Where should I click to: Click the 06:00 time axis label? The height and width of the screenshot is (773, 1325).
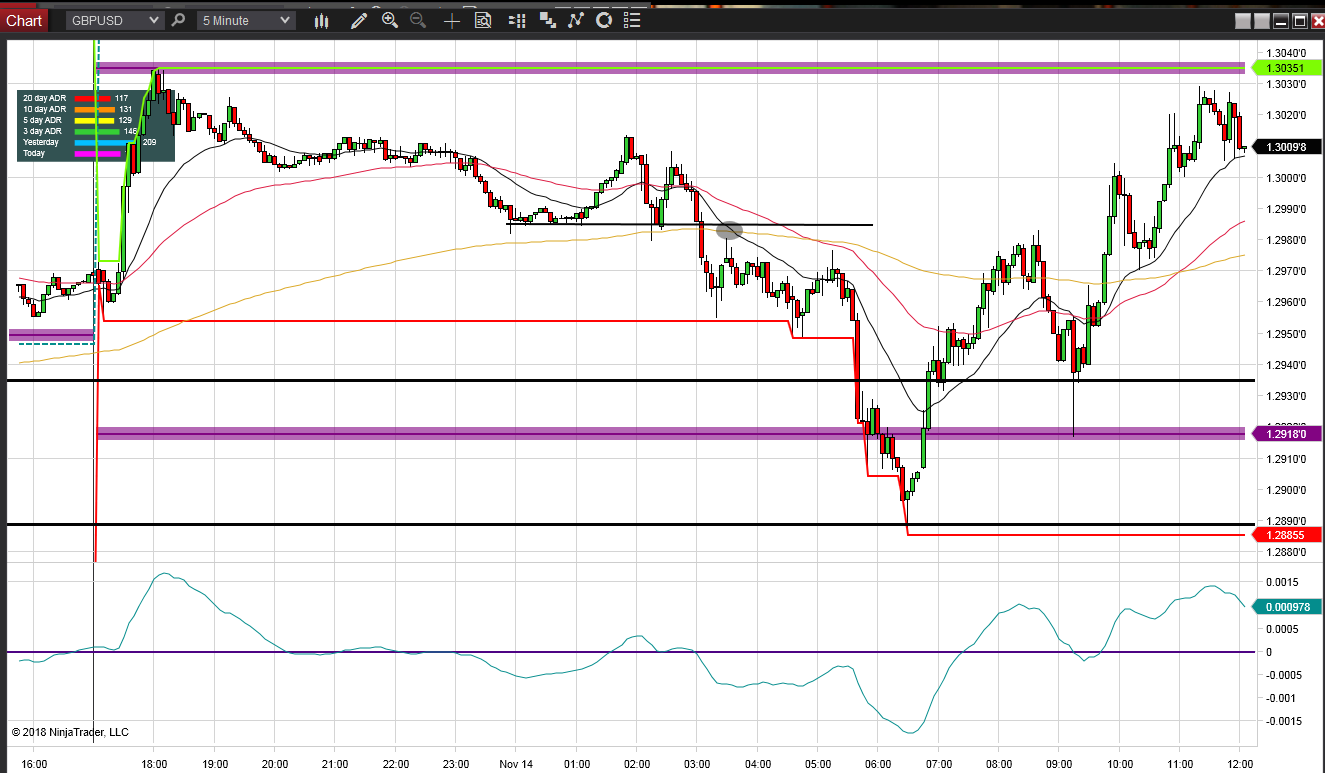click(x=878, y=763)
